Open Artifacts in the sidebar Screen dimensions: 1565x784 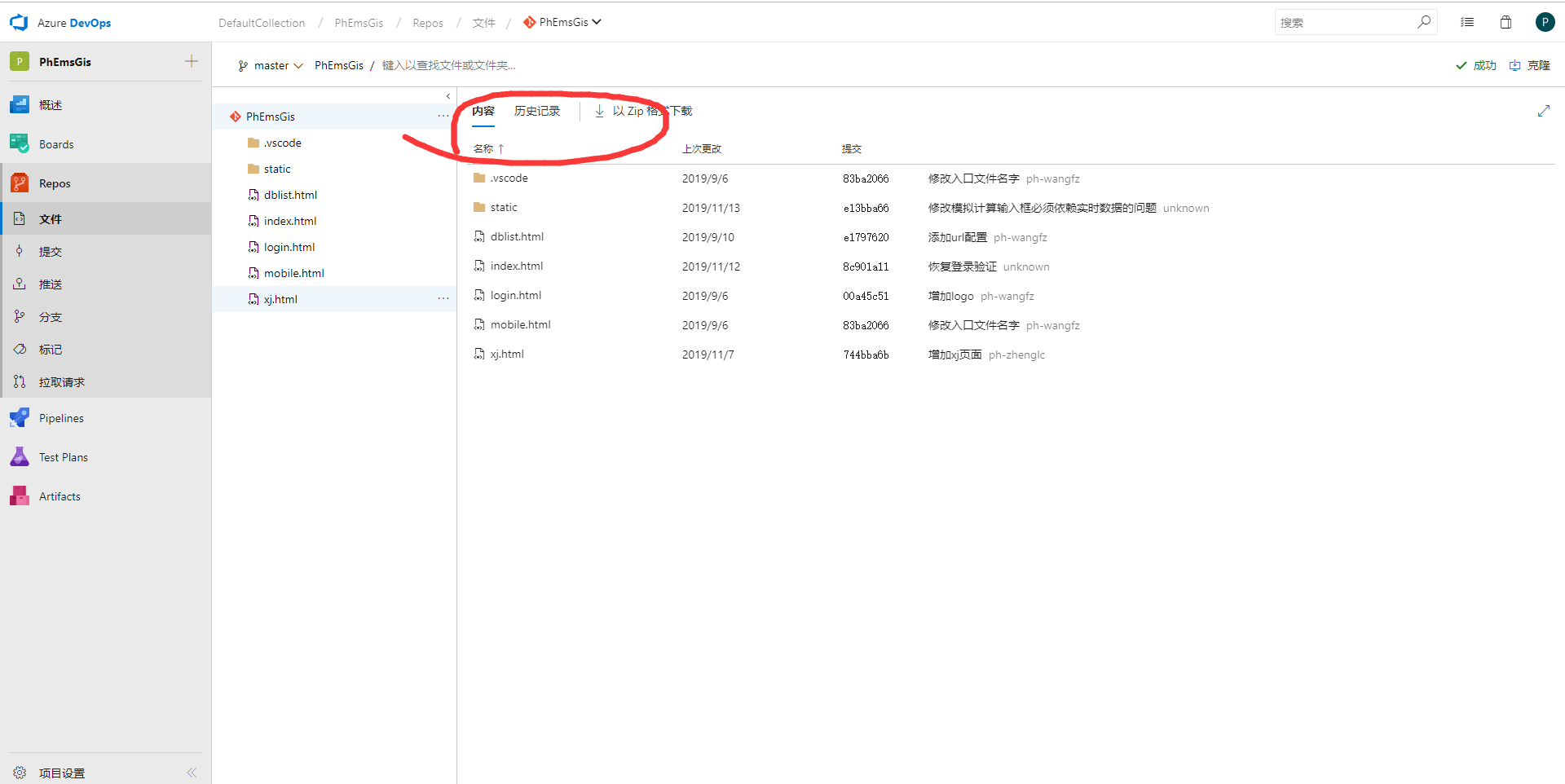[x=60, y=496]
